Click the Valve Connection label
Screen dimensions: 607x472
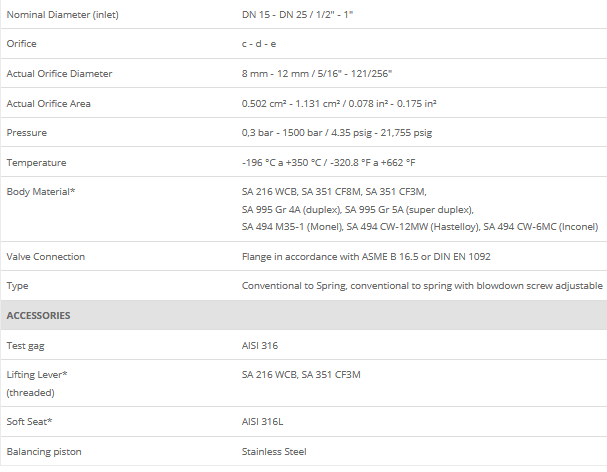click(x=46, y=256)
